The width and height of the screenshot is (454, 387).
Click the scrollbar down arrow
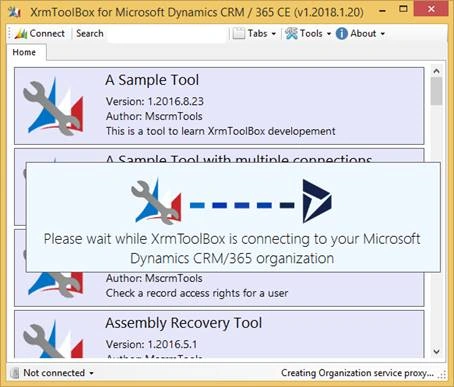(436, 351)
